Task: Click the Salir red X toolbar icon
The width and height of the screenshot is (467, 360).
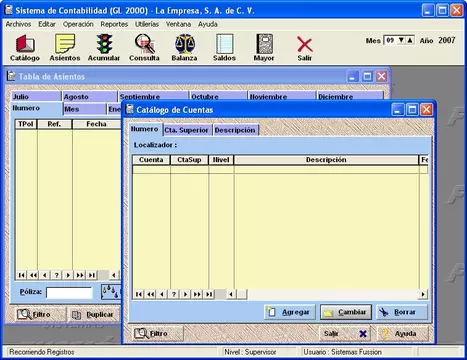Action: coord(304,49)
